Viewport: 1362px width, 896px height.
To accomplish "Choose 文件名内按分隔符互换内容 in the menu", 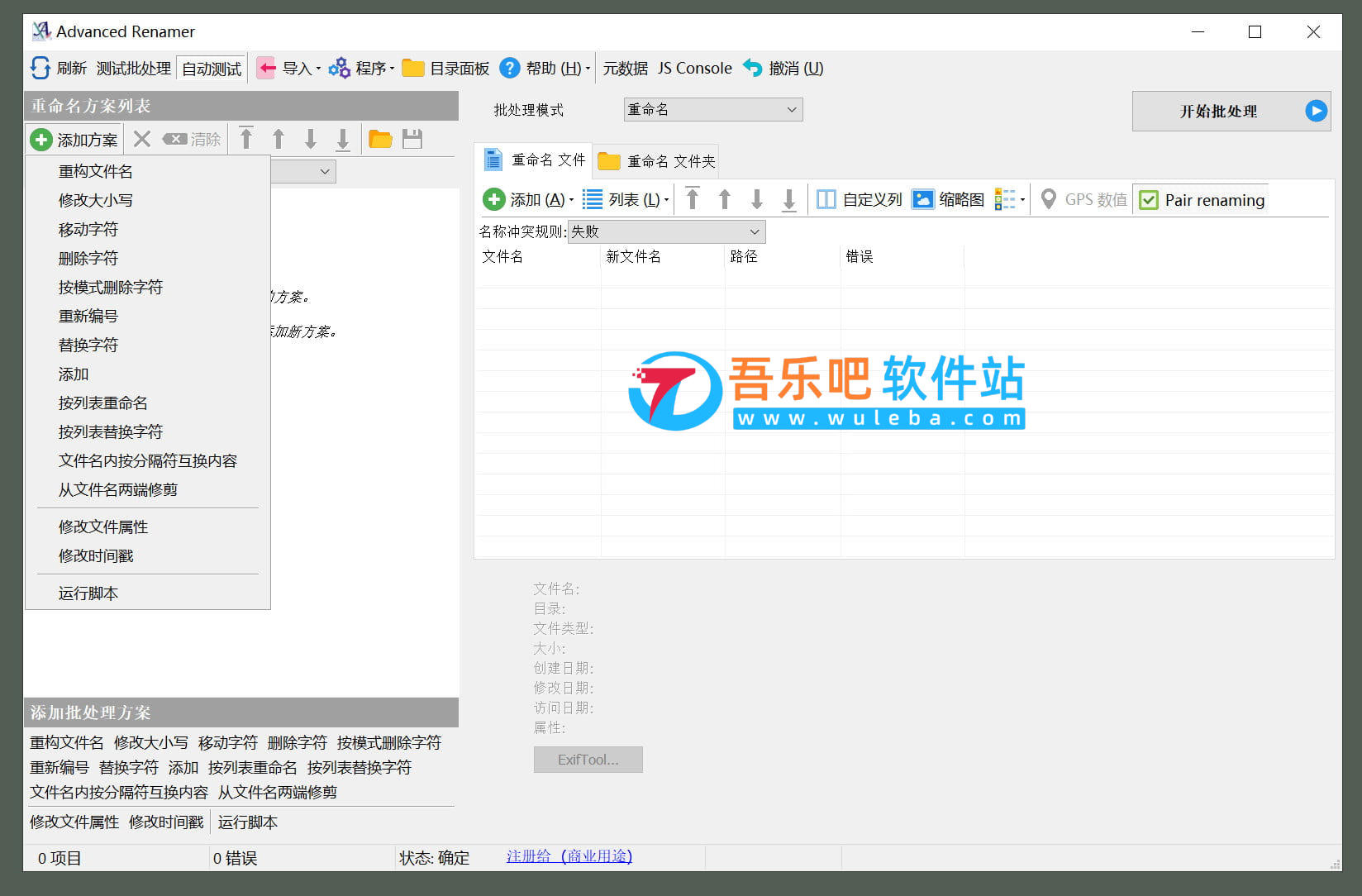I will pos(148,460).
